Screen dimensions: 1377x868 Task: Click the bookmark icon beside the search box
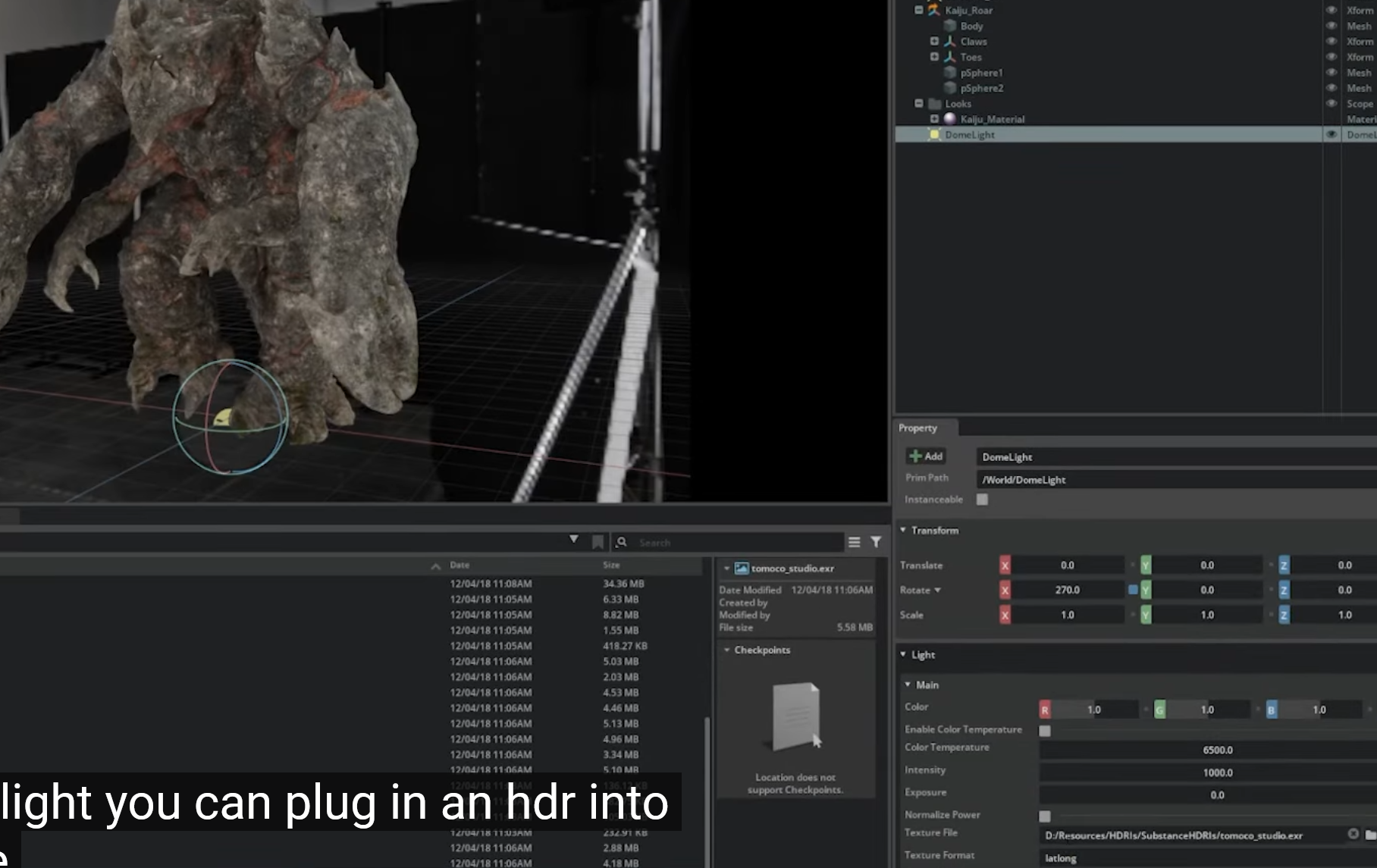(598, 542)
